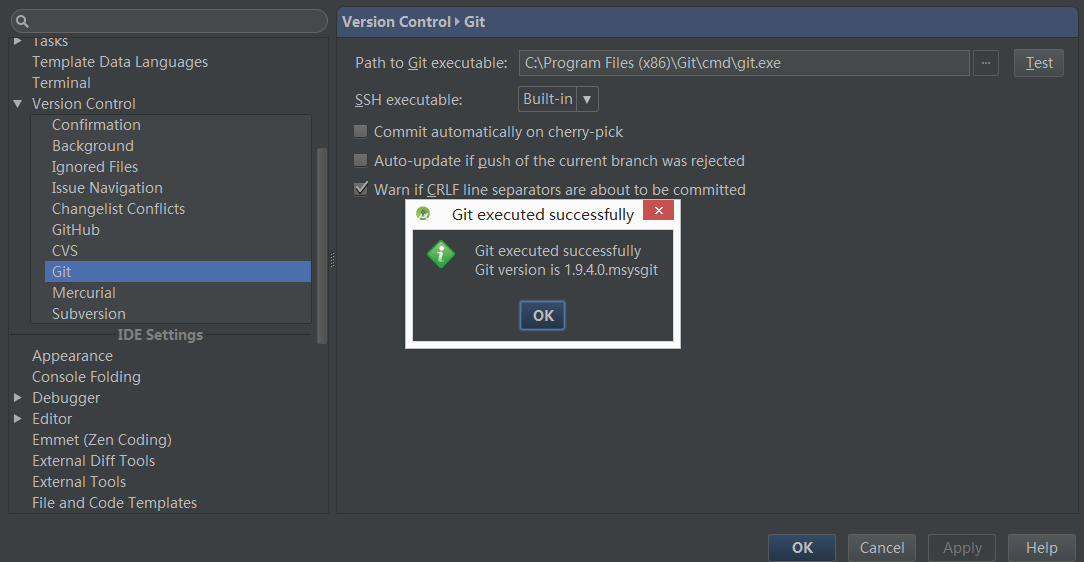Close the Git executed successfully dialog

[657, 211]
